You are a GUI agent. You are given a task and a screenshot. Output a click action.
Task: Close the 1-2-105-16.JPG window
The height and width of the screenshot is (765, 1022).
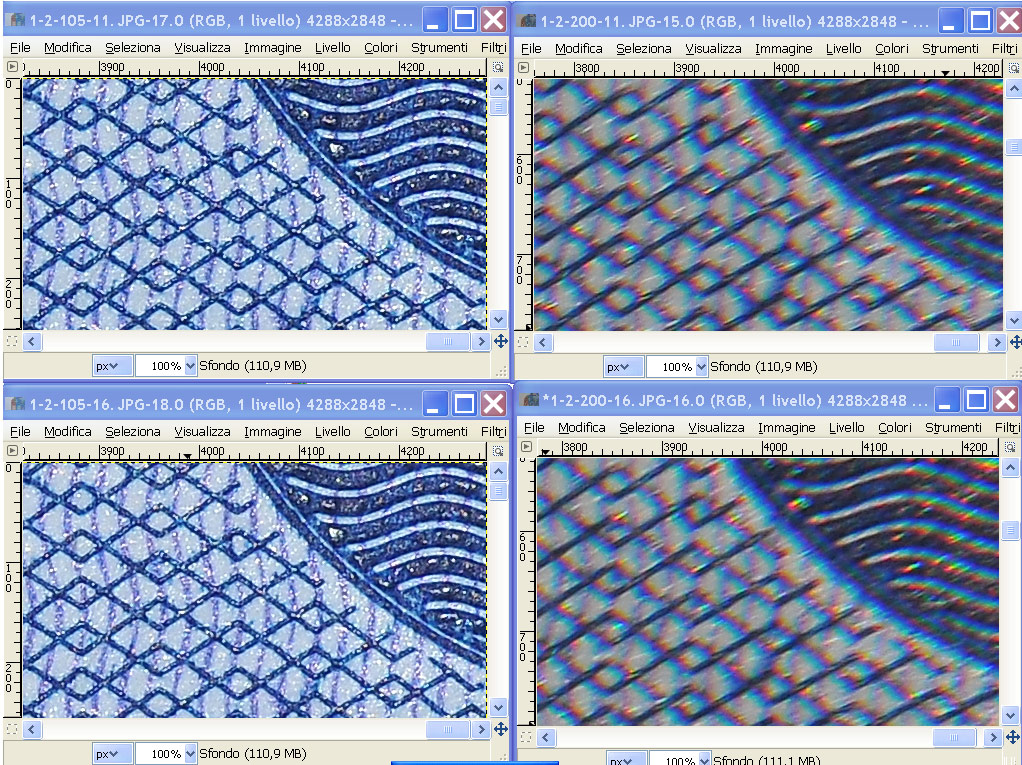(493, 403)
